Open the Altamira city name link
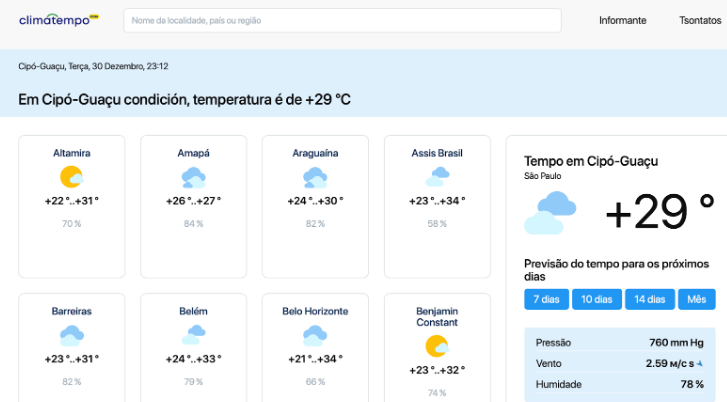This screenshot has height=402, width=727. (x=71, y=153)
